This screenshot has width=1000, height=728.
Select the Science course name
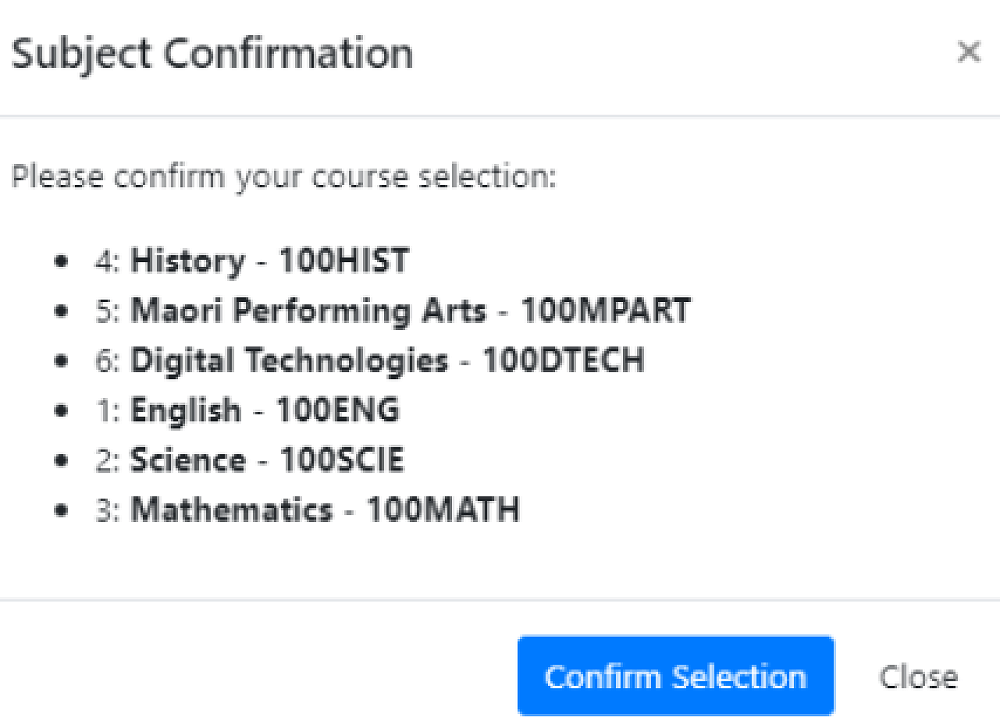[188, 461]
